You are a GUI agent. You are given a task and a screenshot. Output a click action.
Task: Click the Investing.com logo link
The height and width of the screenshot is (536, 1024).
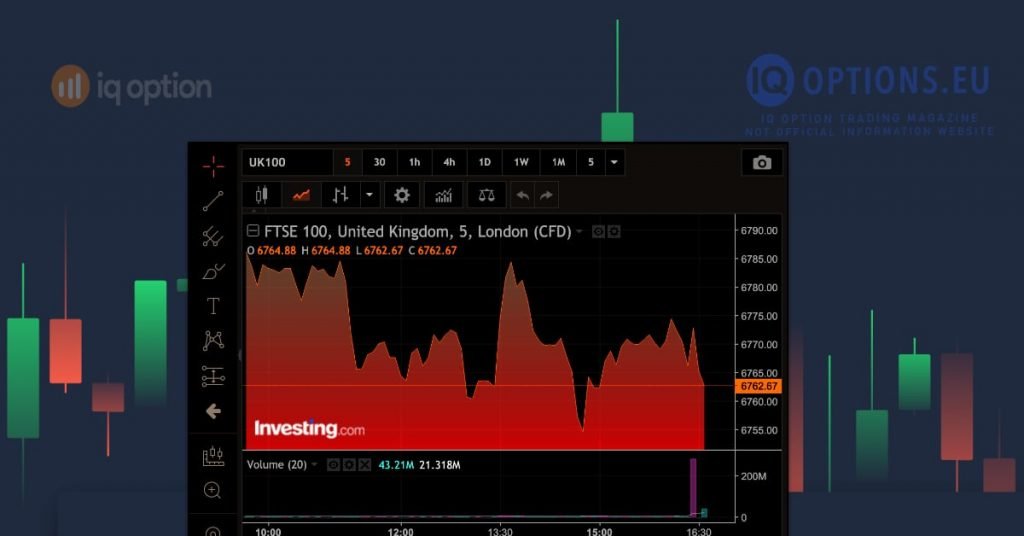click(x=310, y=428)
